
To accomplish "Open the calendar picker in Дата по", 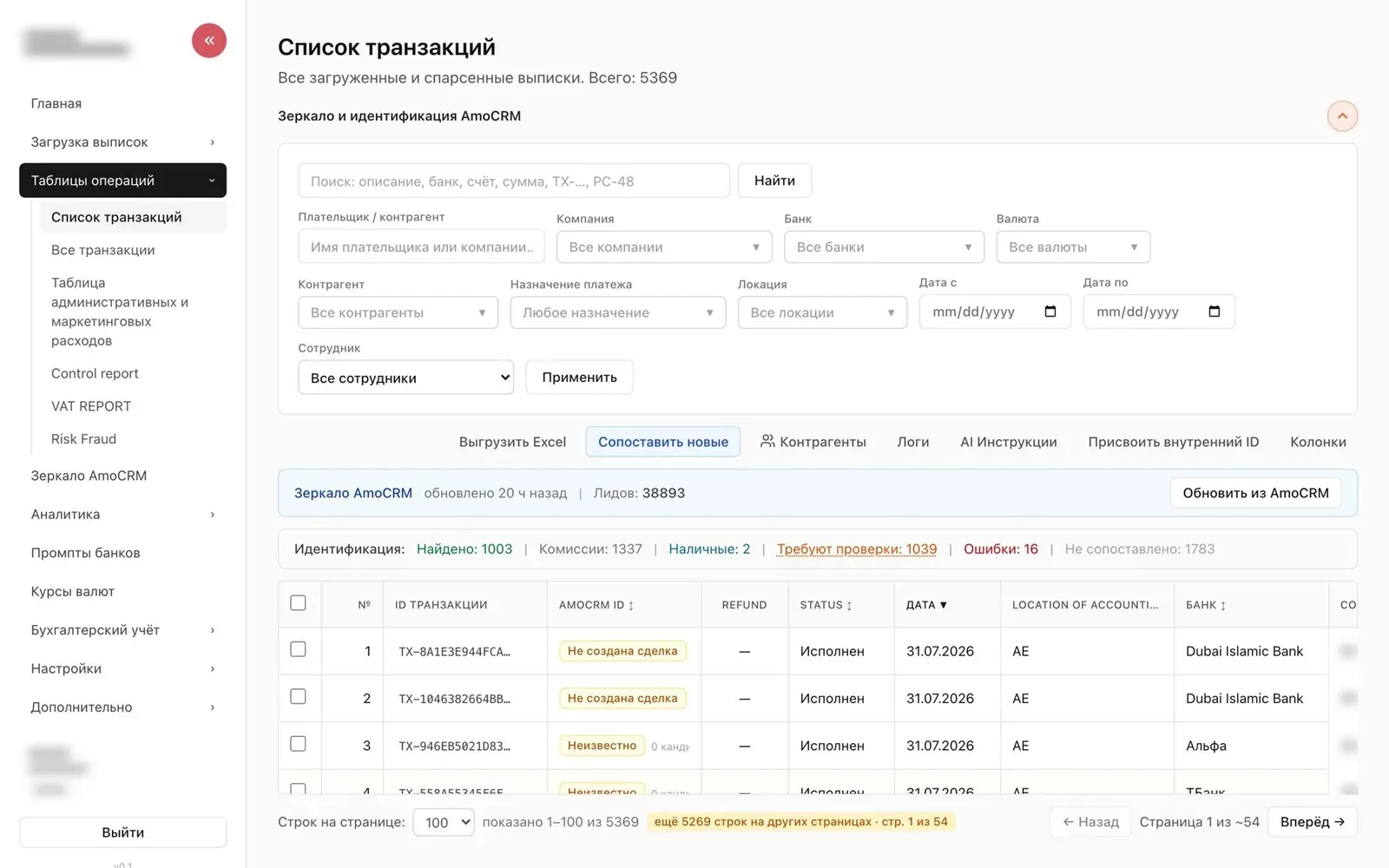I will 1214,312.
